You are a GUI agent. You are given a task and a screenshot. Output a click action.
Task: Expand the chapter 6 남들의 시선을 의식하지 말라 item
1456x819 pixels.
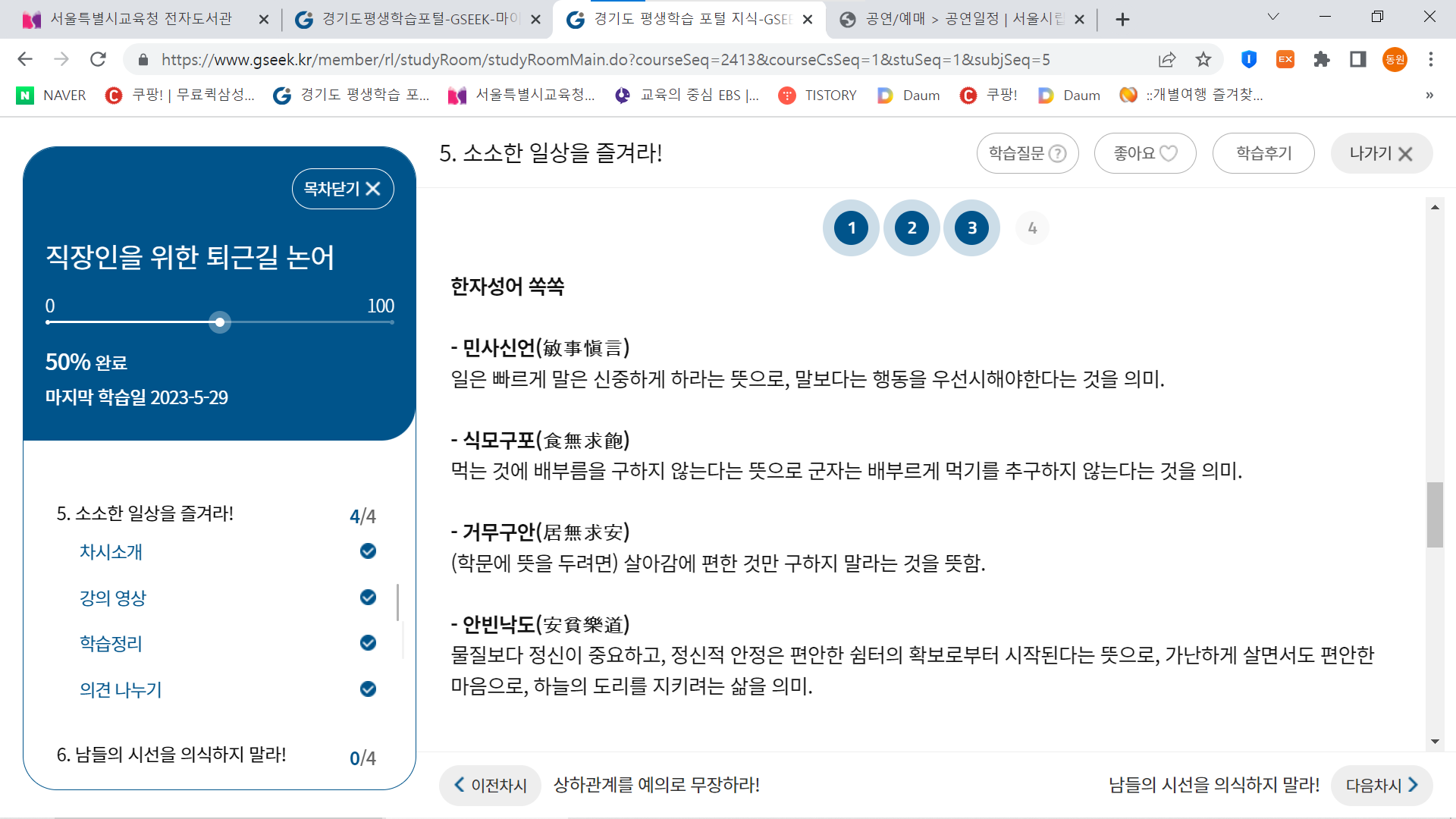[x=171, y=755]
